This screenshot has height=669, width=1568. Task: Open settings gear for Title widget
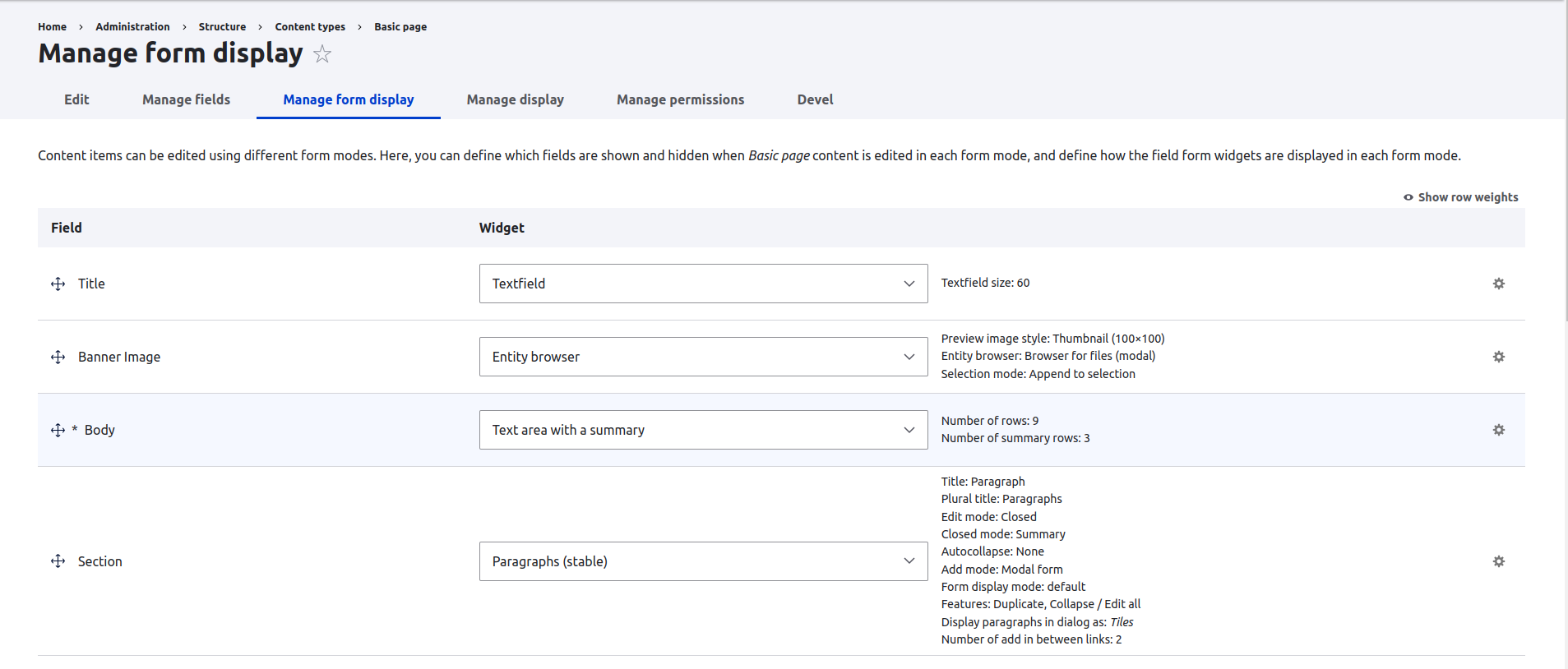1498,284
